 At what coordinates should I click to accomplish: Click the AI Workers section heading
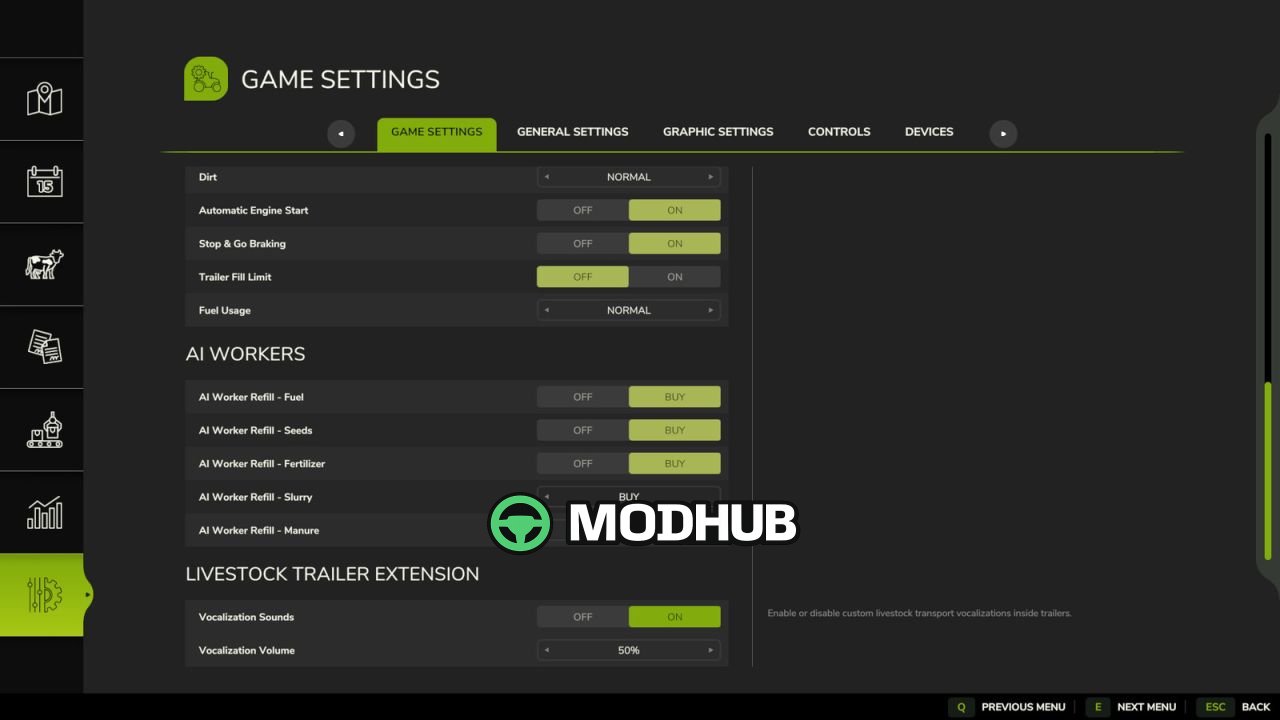245,354
